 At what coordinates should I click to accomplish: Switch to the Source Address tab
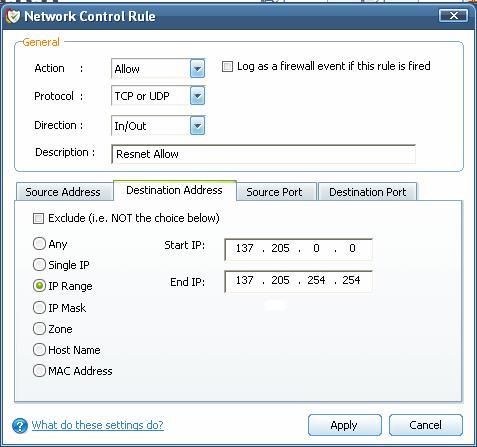(63, 192)
